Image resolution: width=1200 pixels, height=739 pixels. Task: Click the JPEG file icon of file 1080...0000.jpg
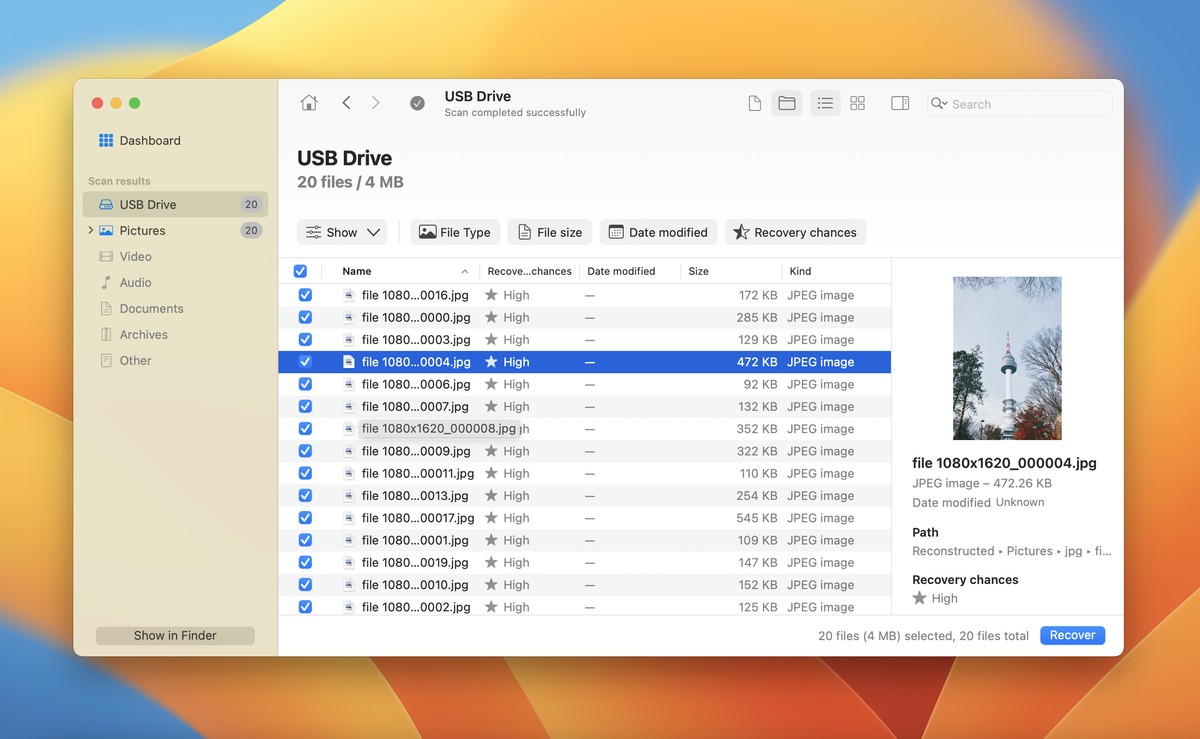[349, 317]
